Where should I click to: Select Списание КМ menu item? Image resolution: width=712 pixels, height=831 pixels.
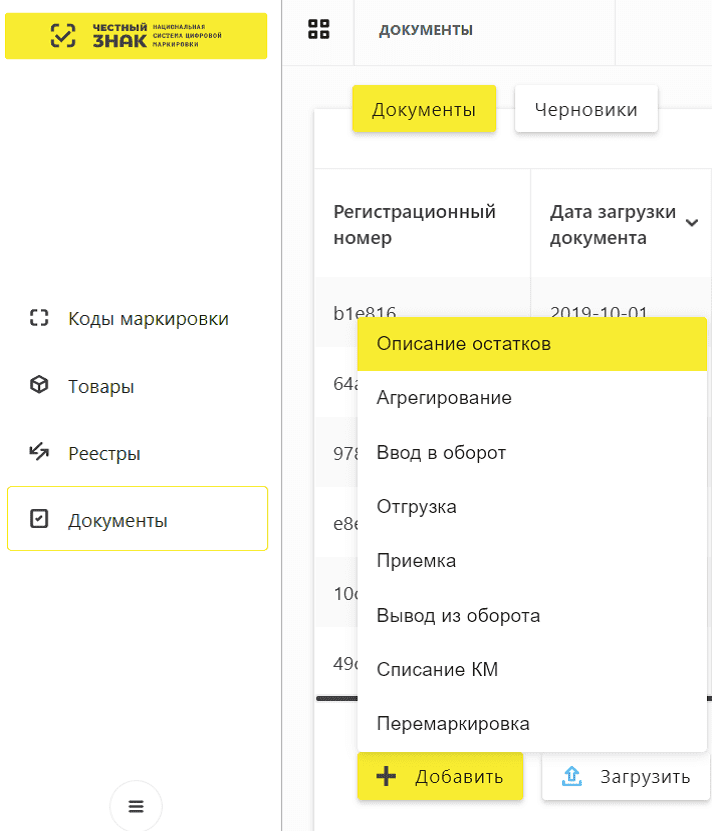point(437,670)
